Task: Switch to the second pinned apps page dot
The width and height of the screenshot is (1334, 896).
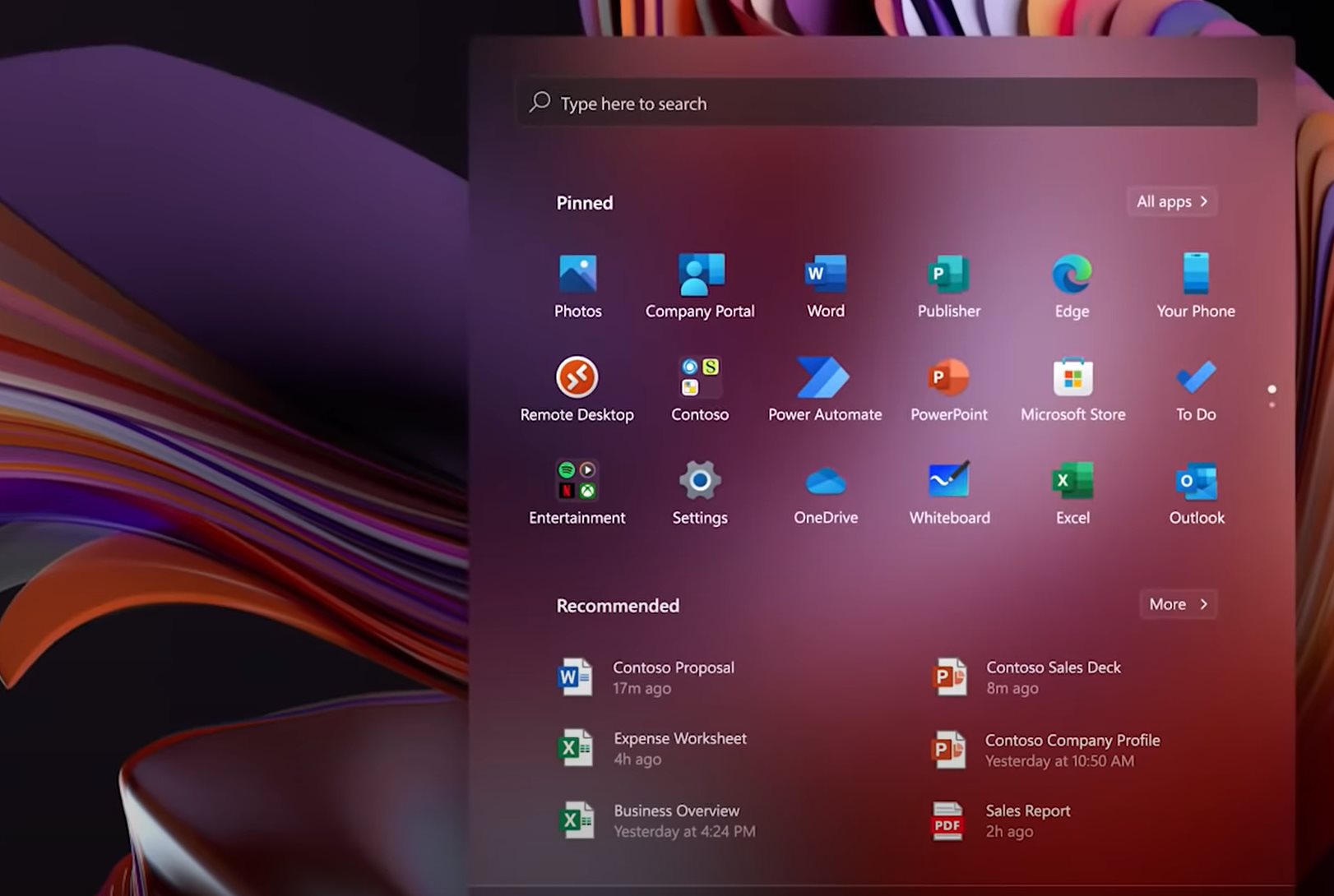Action: [1271, 404]
